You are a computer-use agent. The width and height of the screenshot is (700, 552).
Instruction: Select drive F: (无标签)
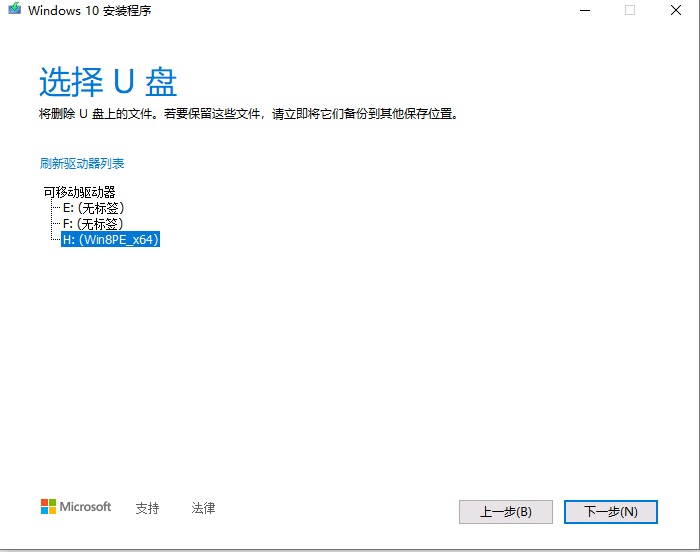coord(93,223)
